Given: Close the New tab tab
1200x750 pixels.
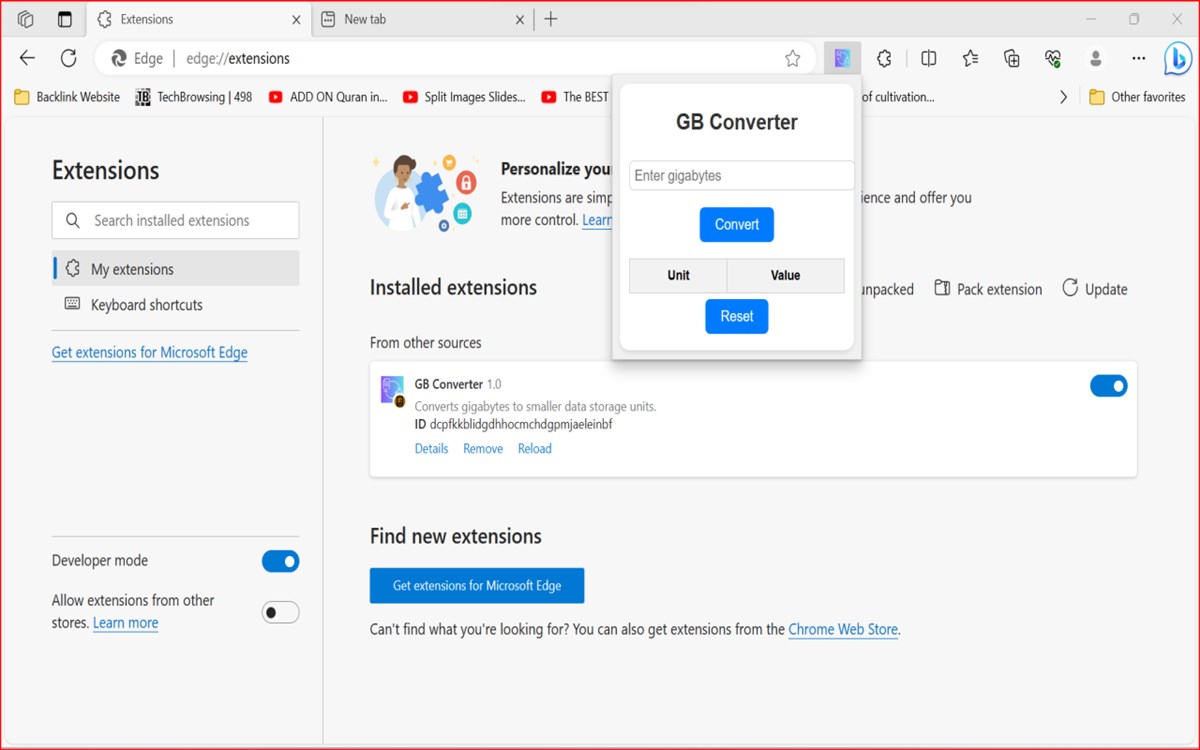Looking at the screenshot, I should [x=520, y=19].
